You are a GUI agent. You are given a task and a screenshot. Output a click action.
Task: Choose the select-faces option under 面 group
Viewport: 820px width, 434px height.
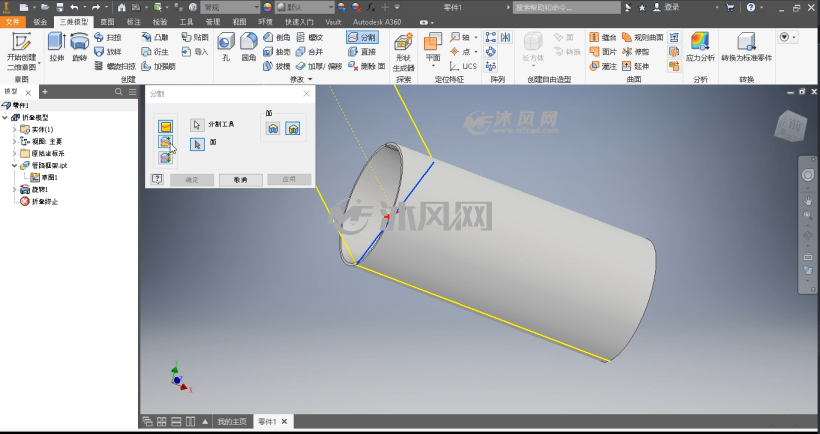(293, 128)
